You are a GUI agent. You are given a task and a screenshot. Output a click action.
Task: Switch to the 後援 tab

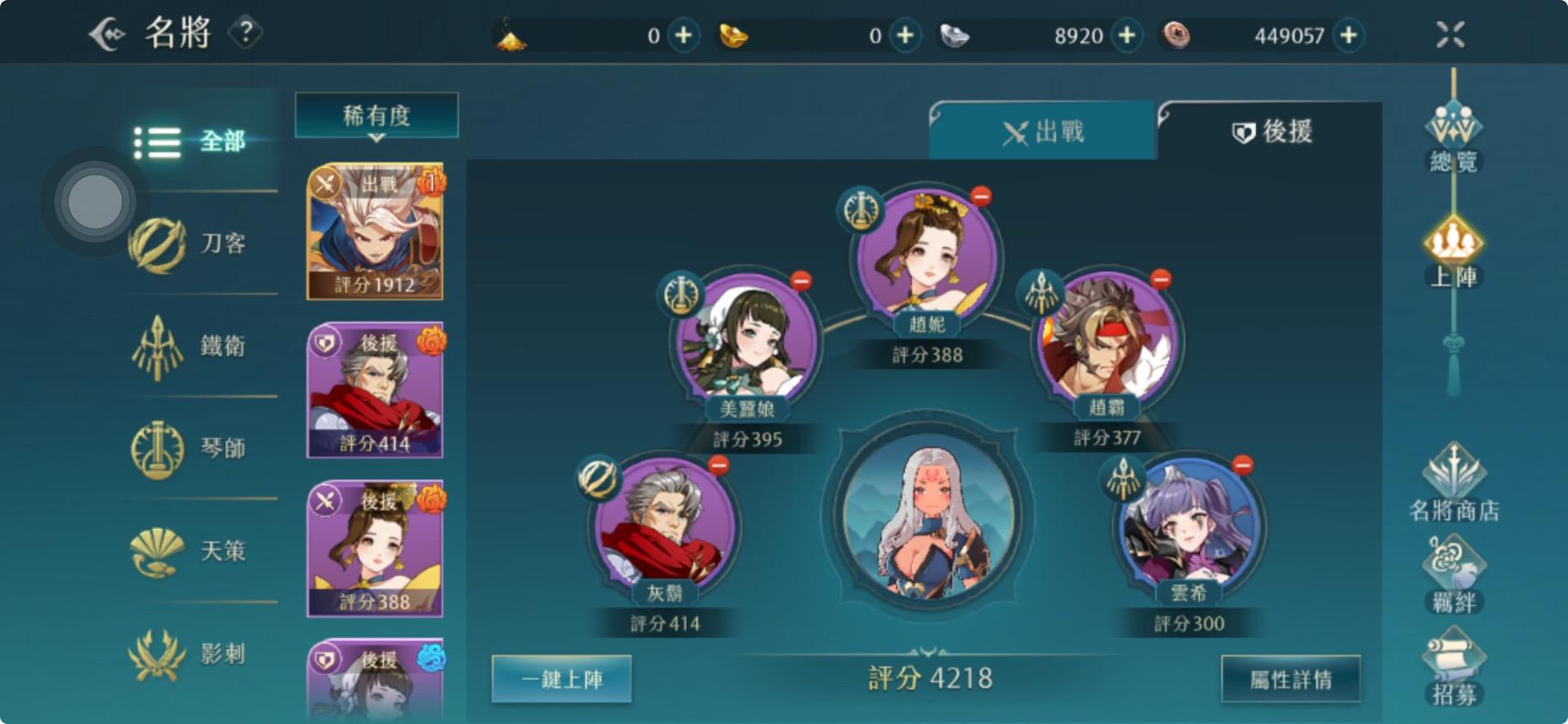pyautogui.click(x=1271, y=131)
